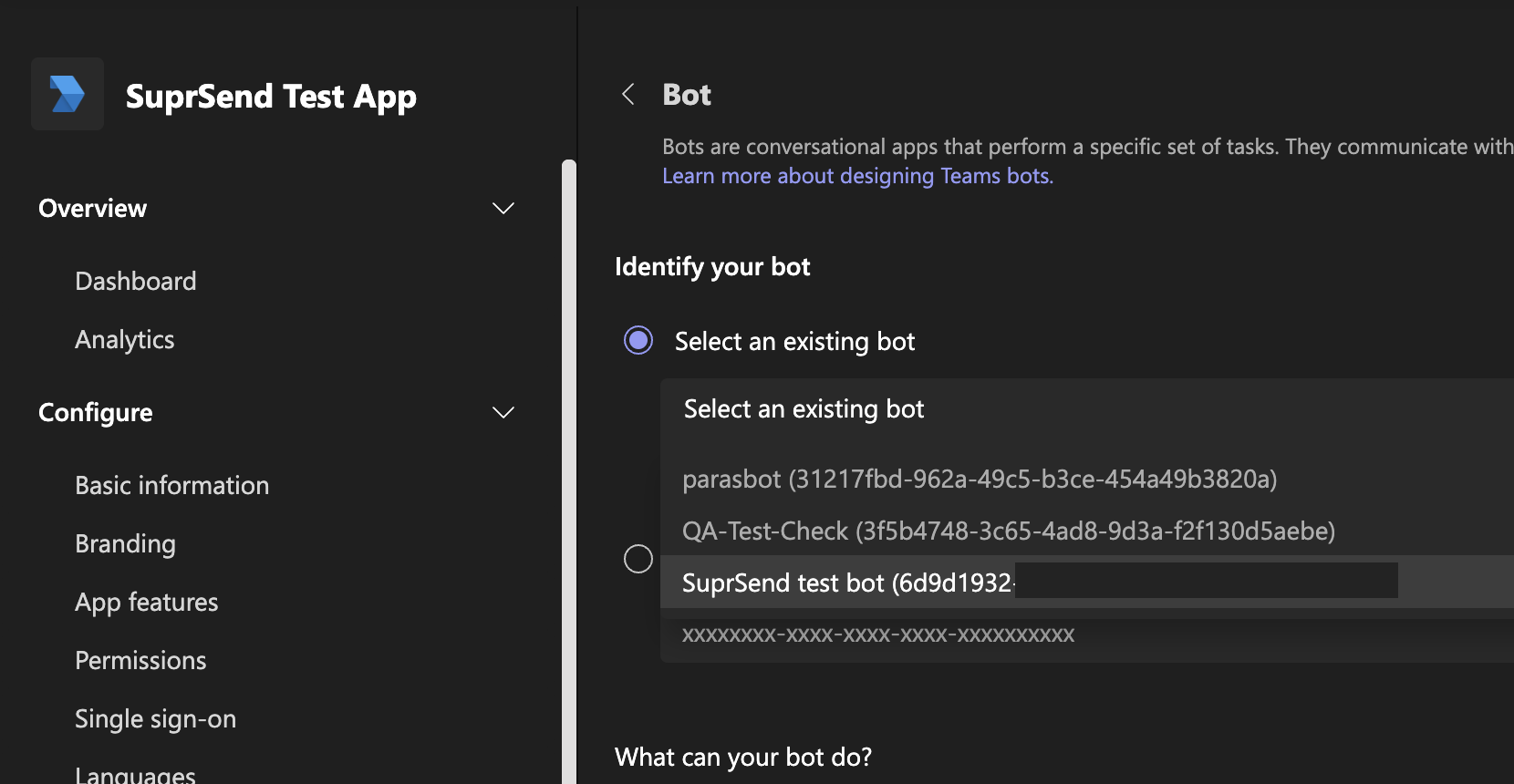Open the Analytics page
Image resolution: width=1514 pixels, height=784 pixels.
tap(125, 339)
